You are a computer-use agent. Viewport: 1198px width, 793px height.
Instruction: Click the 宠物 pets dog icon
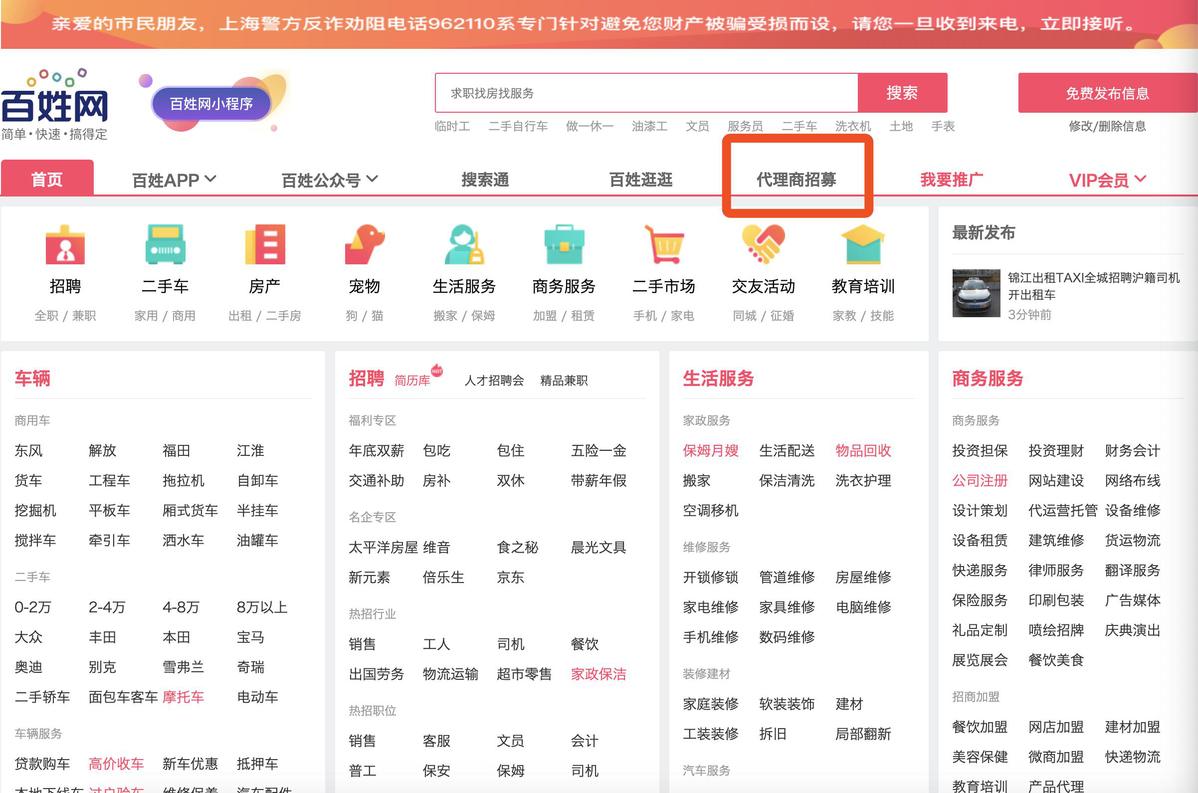pyautogui.click(x=364, y=245)
